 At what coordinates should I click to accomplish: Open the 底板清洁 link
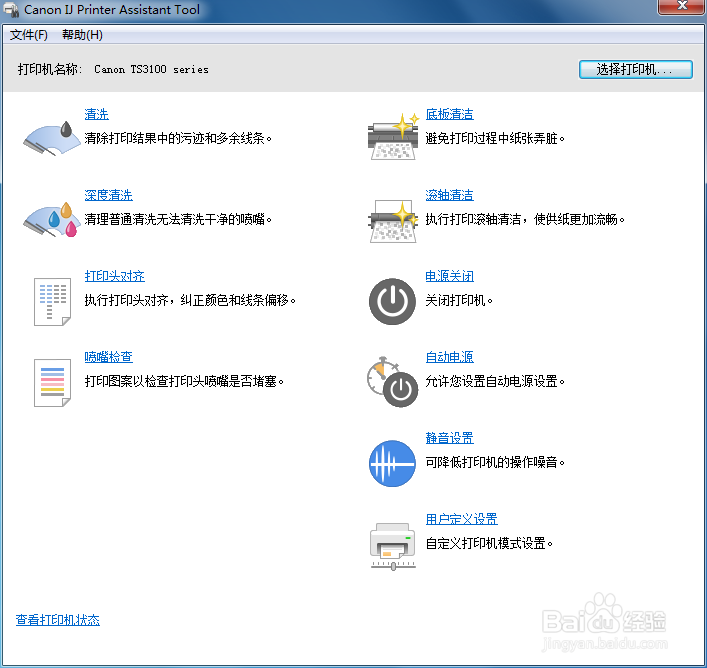point(450,114)
